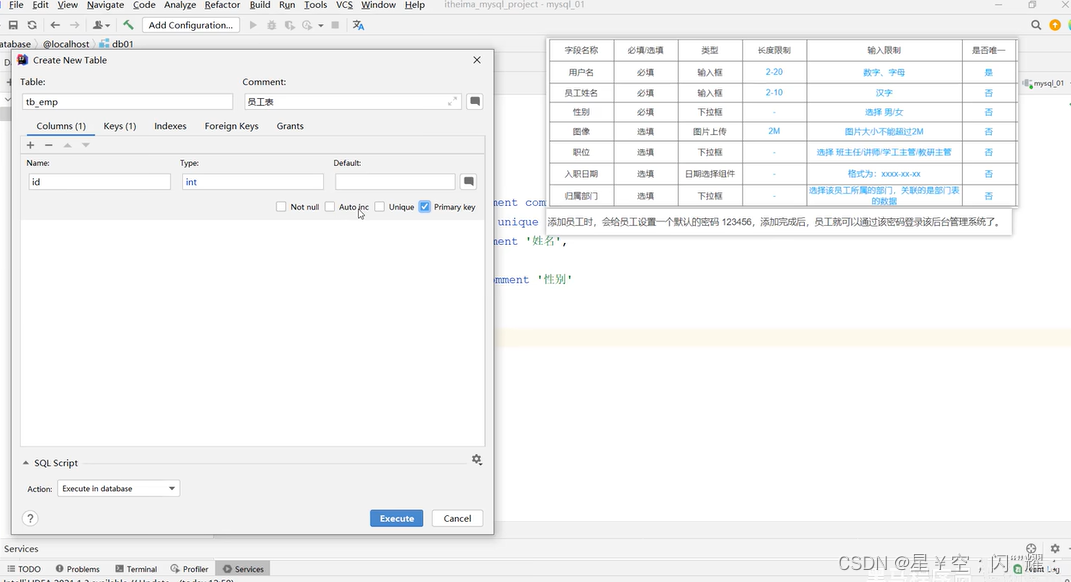Click the Synchronize refresh icon in toolbar

point(31,25)
